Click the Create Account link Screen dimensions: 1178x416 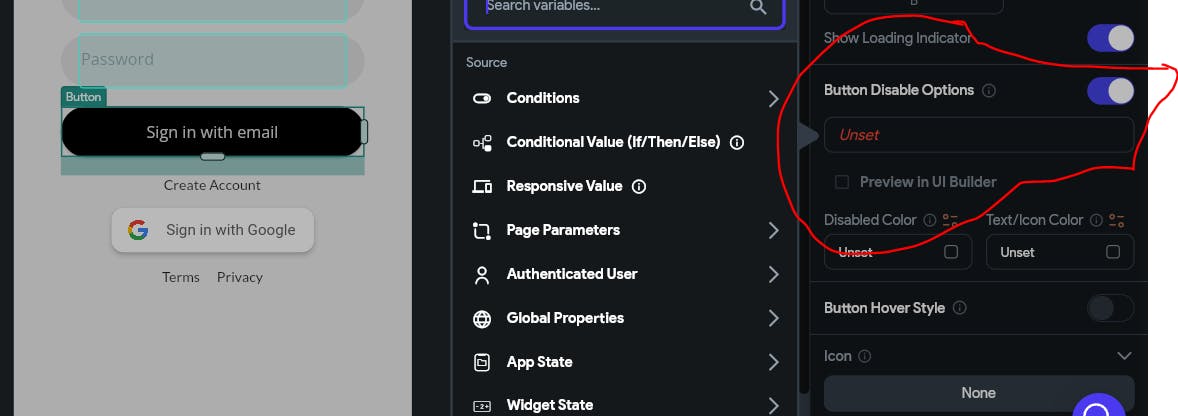click(212, 185)
